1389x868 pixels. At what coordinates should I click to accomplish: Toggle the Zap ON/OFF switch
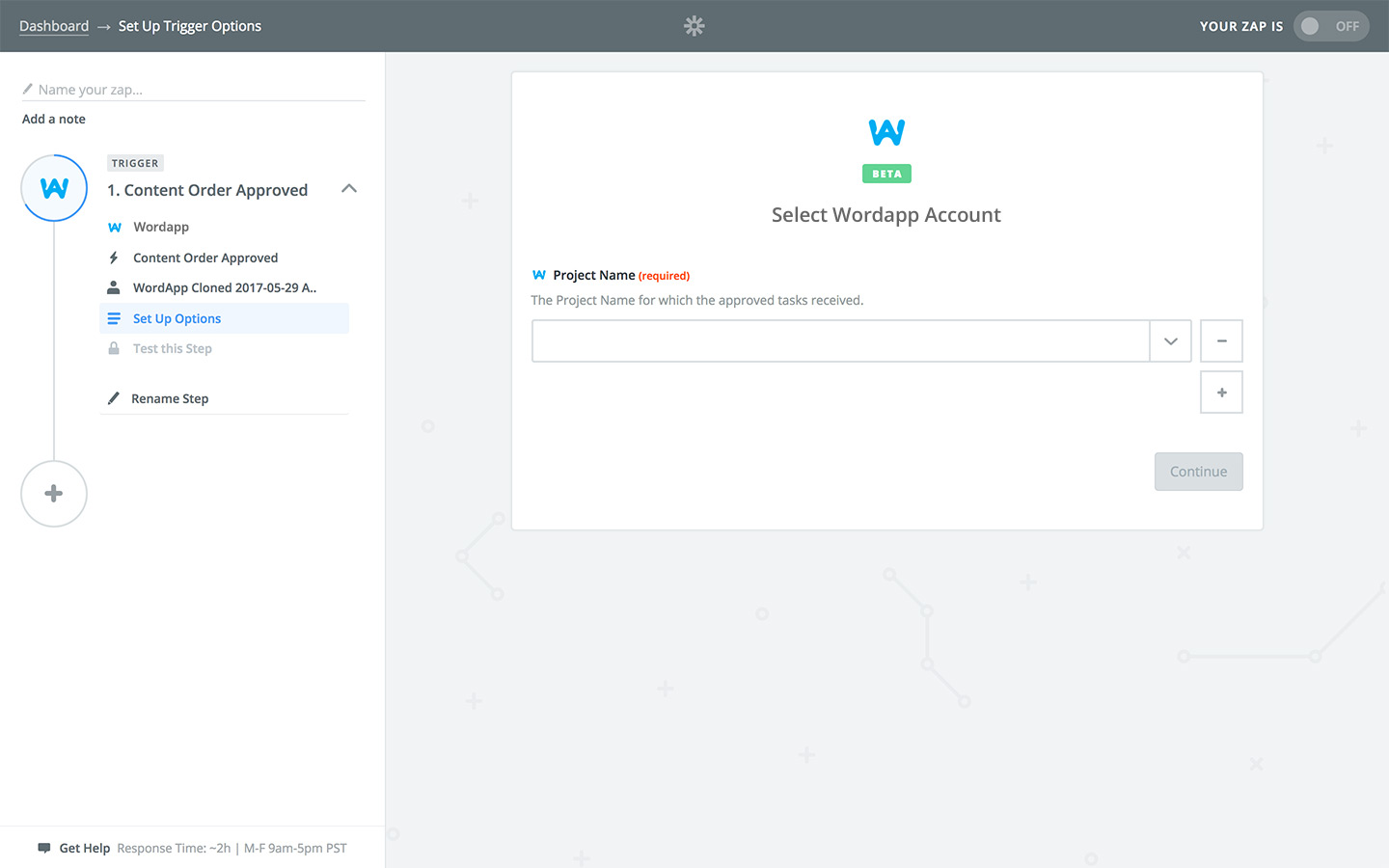[1331, 26]
